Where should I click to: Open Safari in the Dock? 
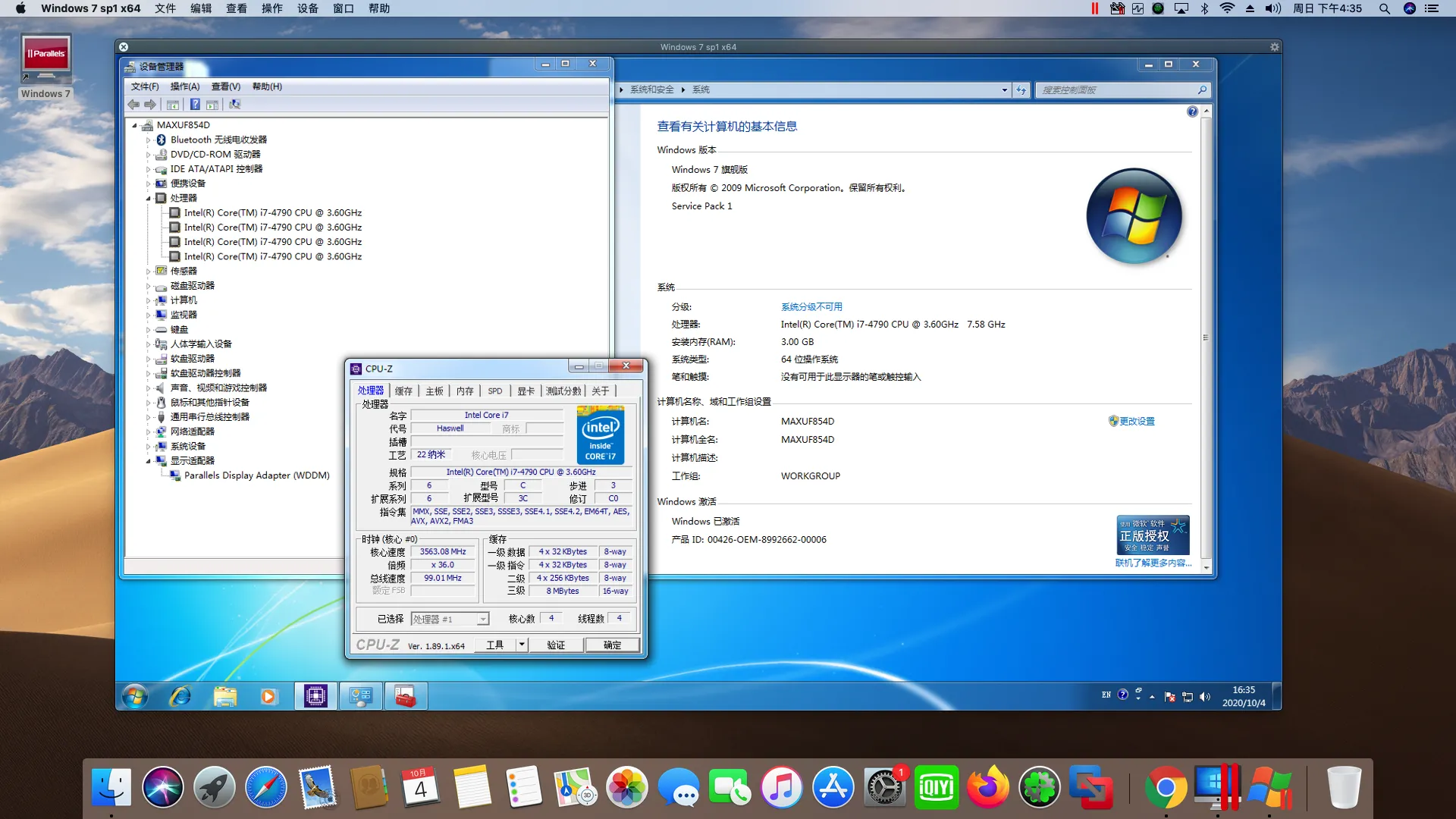265,787
